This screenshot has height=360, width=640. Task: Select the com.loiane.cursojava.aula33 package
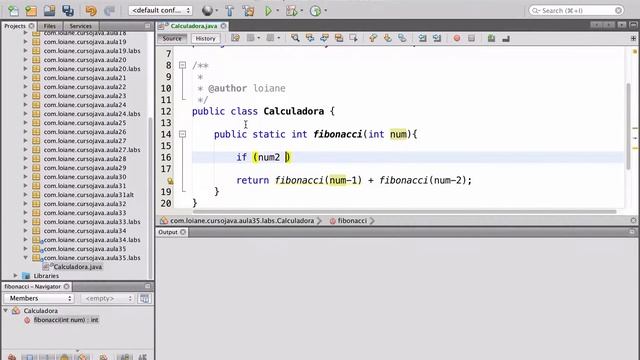tap(85, 213)
